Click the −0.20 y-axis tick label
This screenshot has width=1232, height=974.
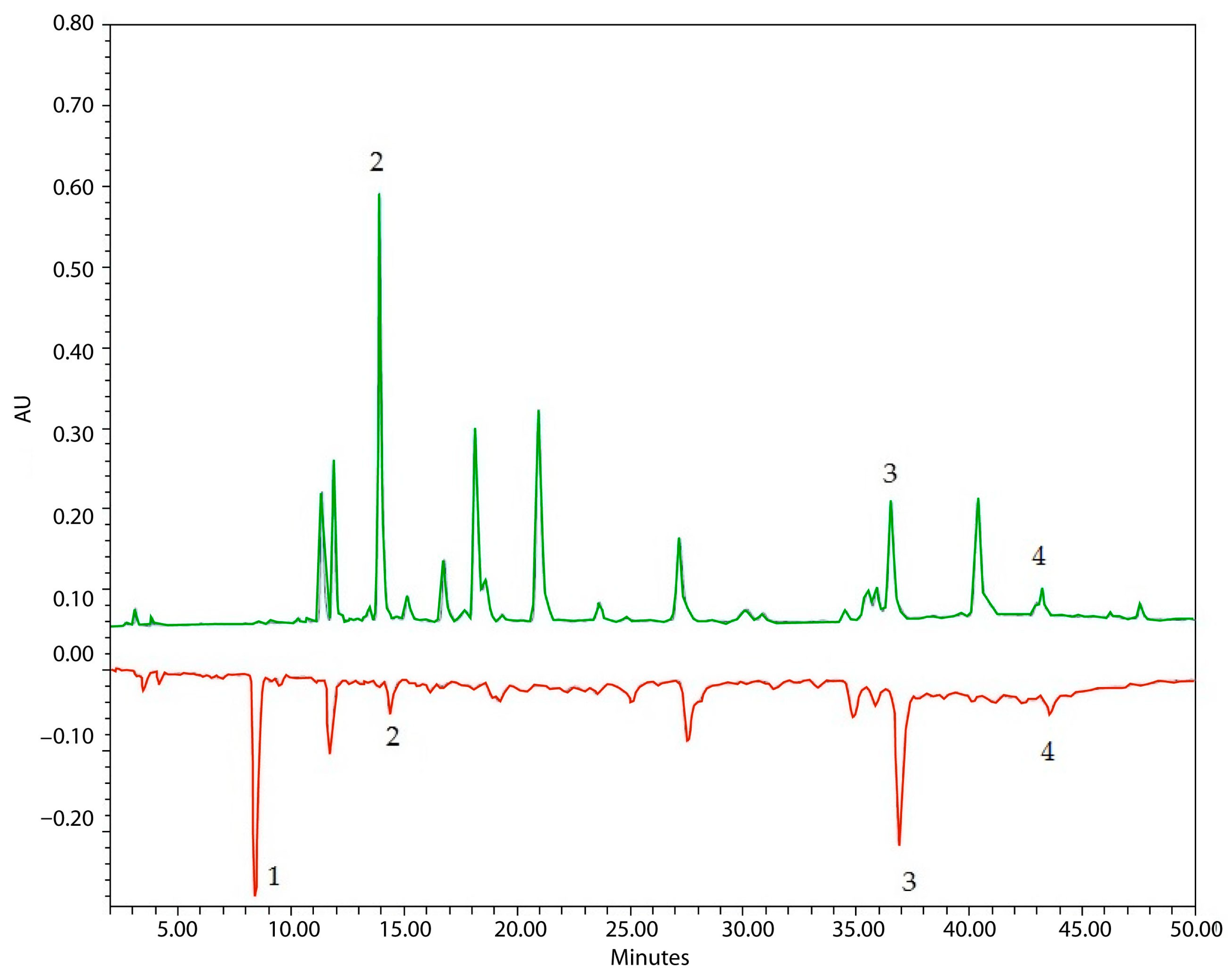click(x=67, y=818)
